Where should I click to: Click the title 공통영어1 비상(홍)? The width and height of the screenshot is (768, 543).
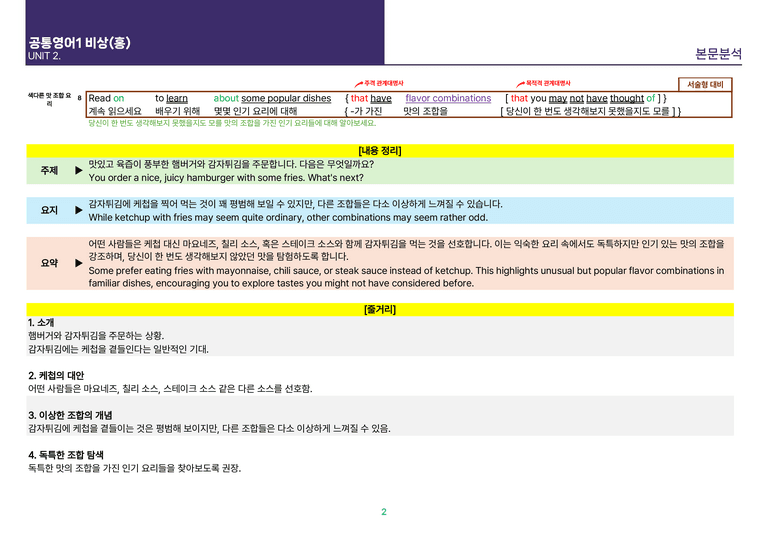tap(79, 43)
